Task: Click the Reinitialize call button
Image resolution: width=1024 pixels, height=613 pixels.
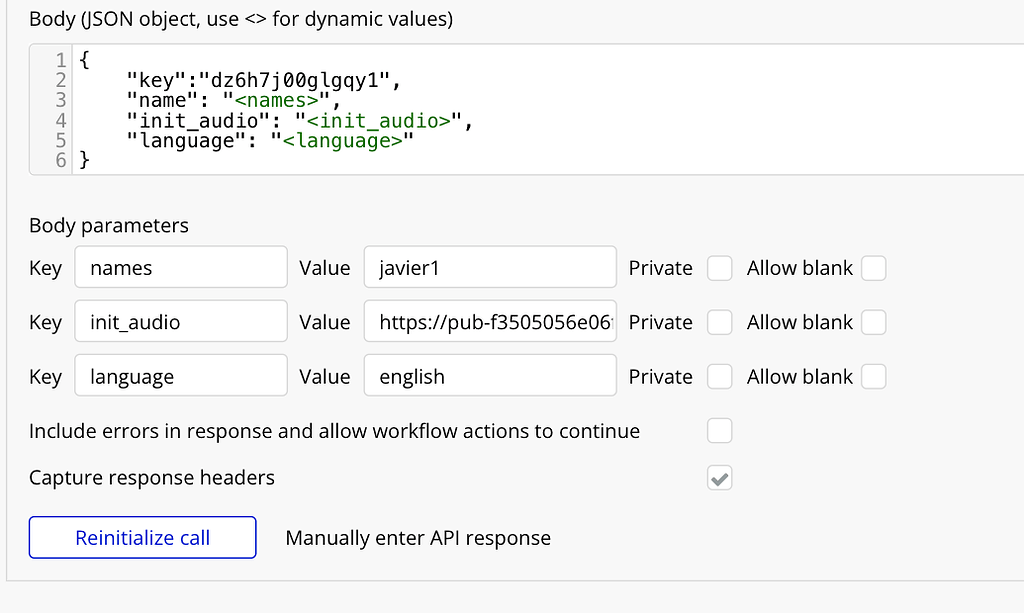Action: click(142, 537)
